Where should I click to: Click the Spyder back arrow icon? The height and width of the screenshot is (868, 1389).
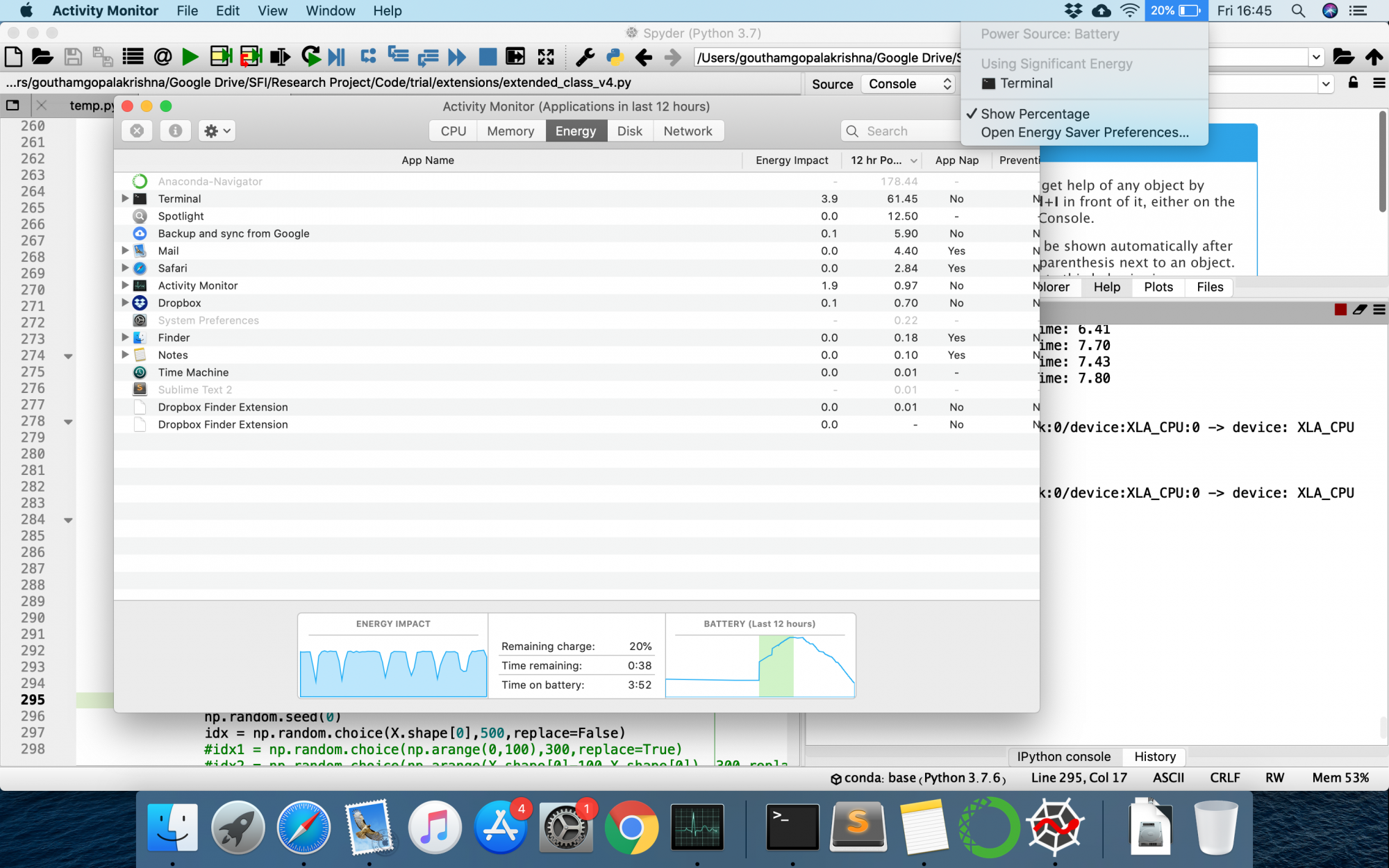click(644, 57)
